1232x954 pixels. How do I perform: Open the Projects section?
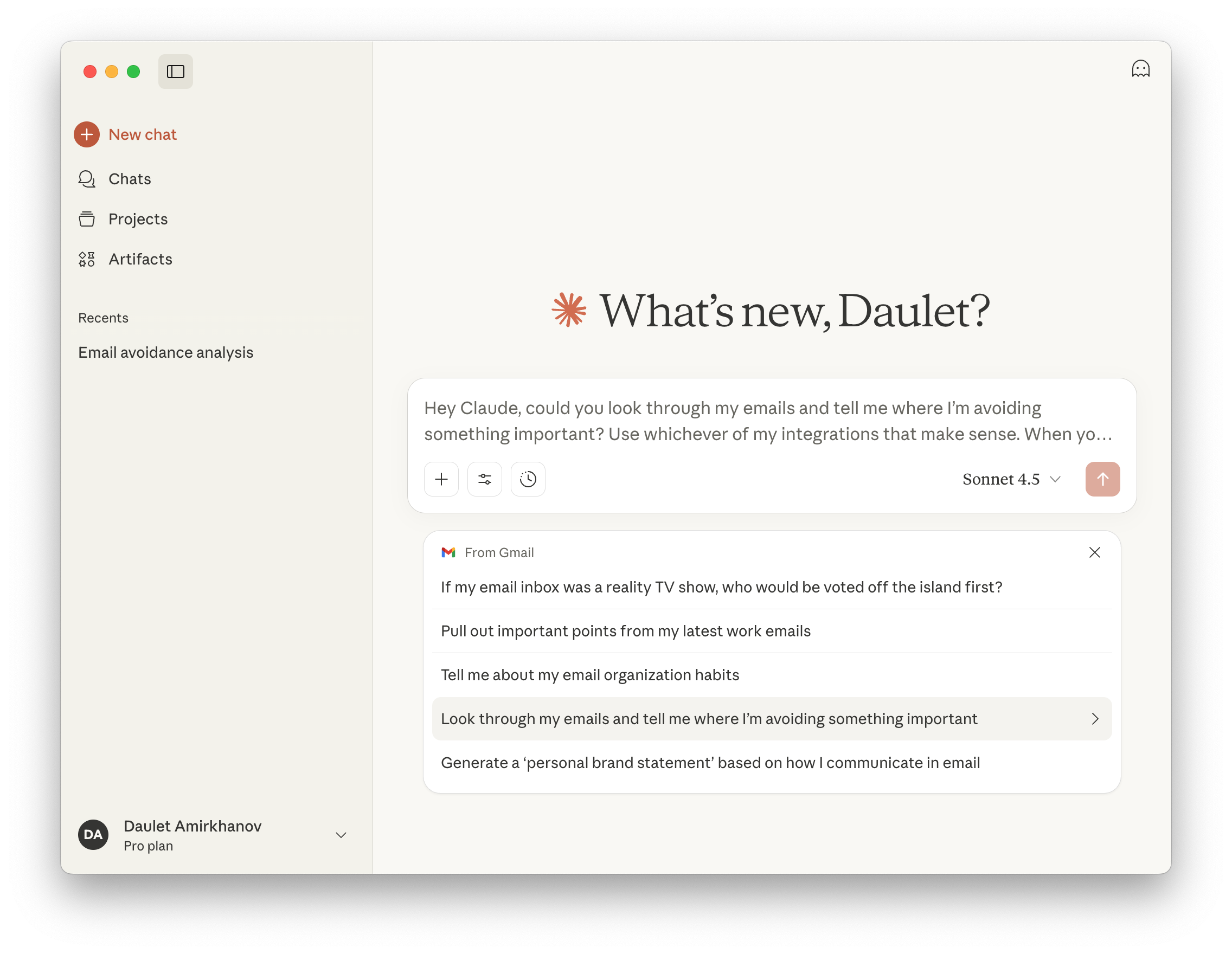click(138, 219)
